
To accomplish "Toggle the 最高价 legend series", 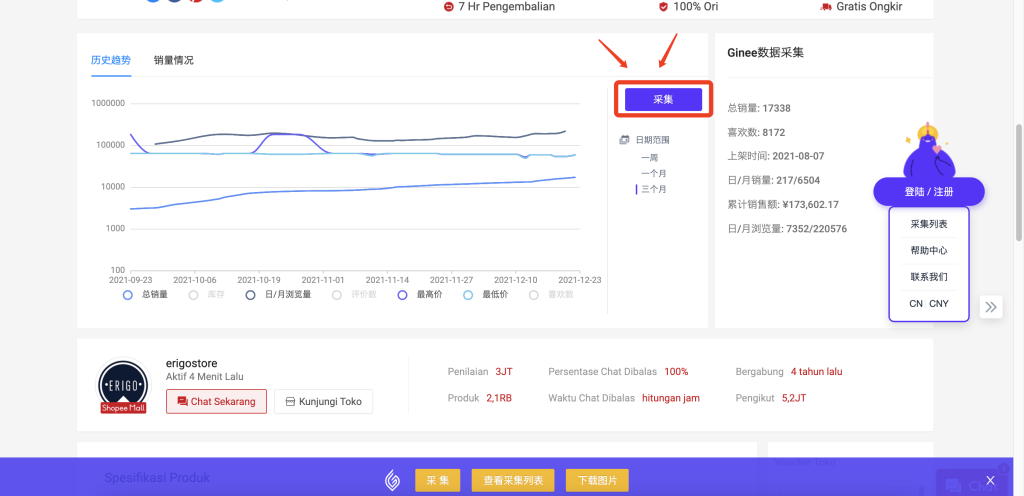I will (x=420, y=294).
